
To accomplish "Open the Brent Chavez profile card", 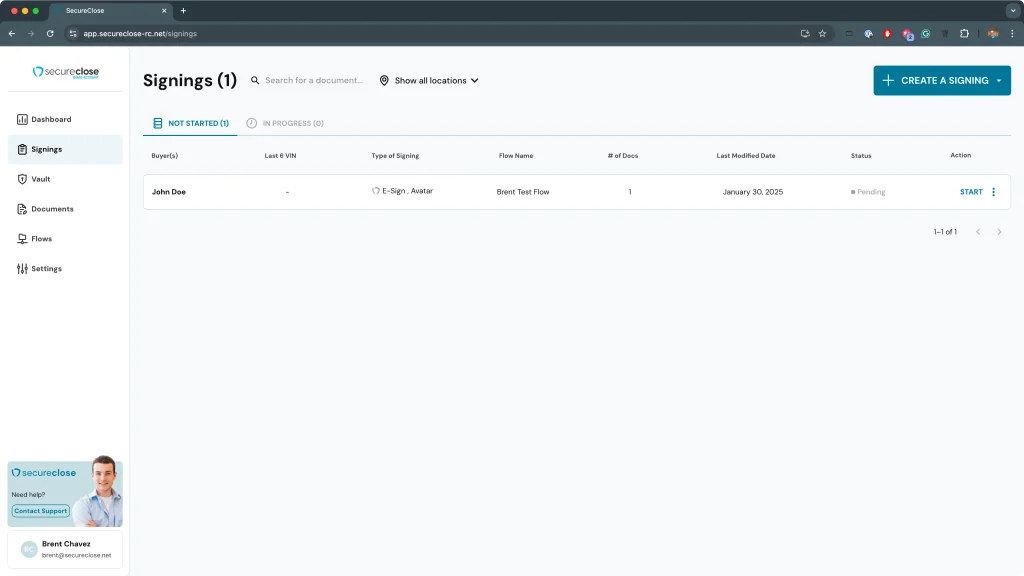I will (65, 549).
